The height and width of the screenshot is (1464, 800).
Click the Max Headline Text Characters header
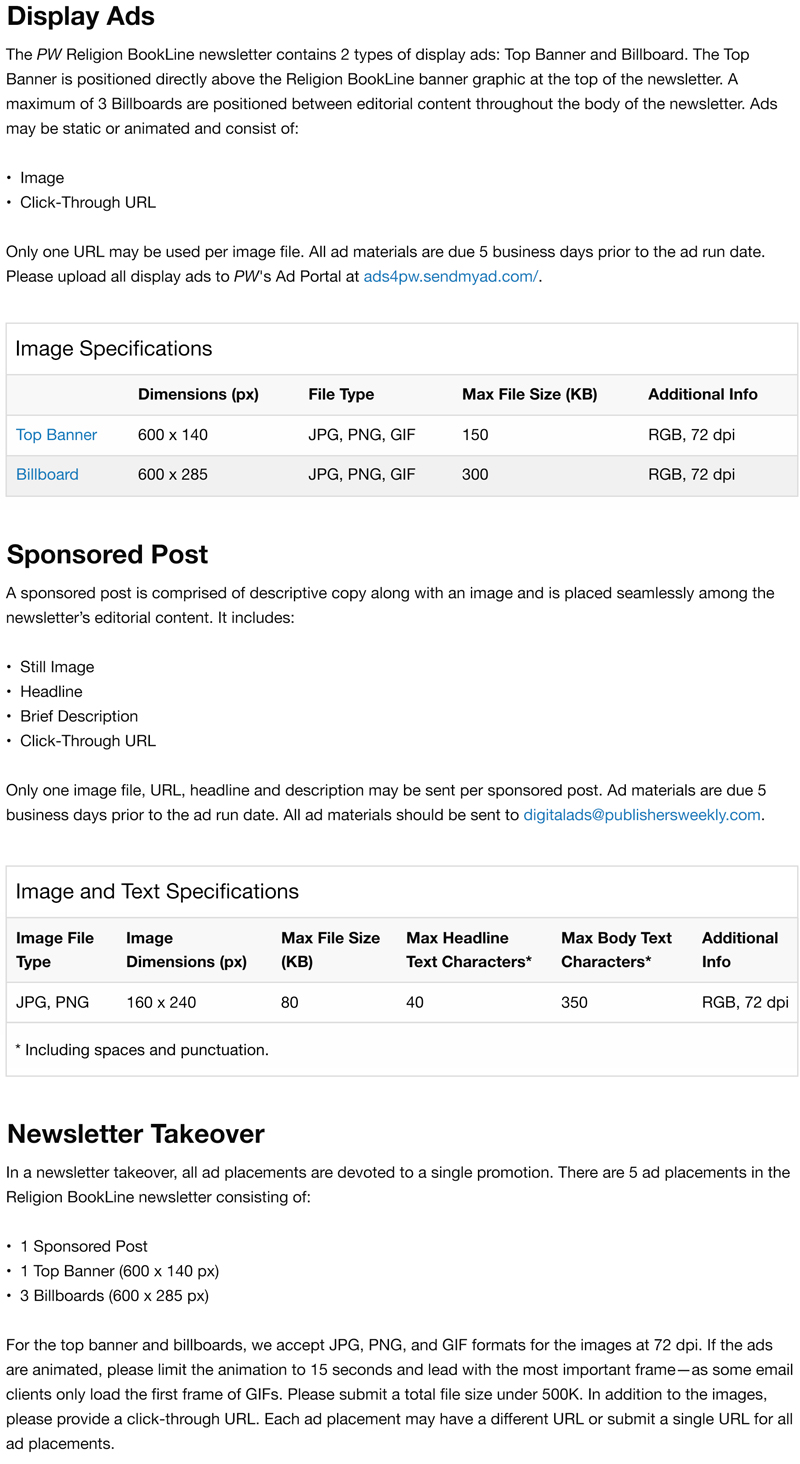click(468, 950)
